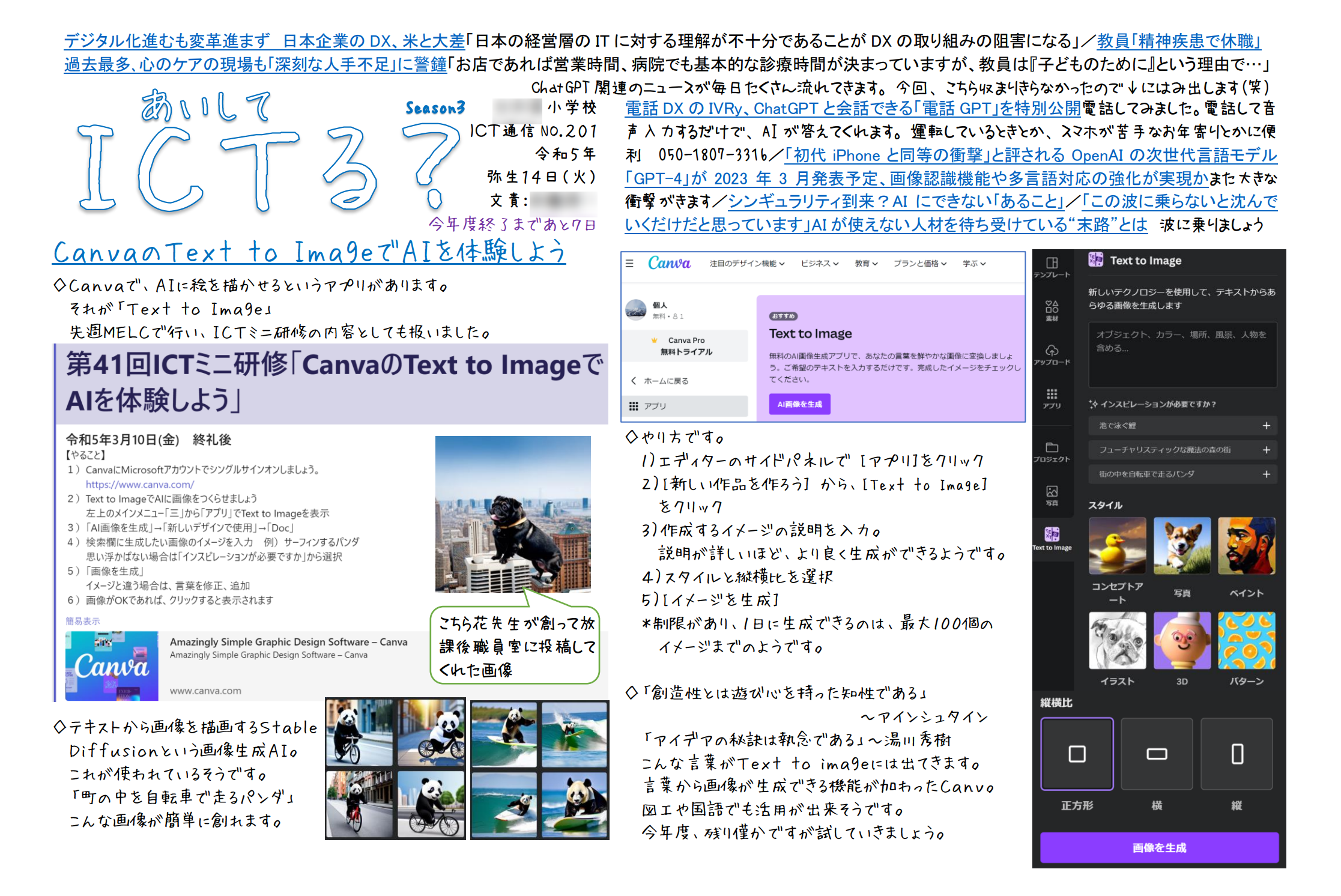Click the 画像を生成 generate button

1158,847
